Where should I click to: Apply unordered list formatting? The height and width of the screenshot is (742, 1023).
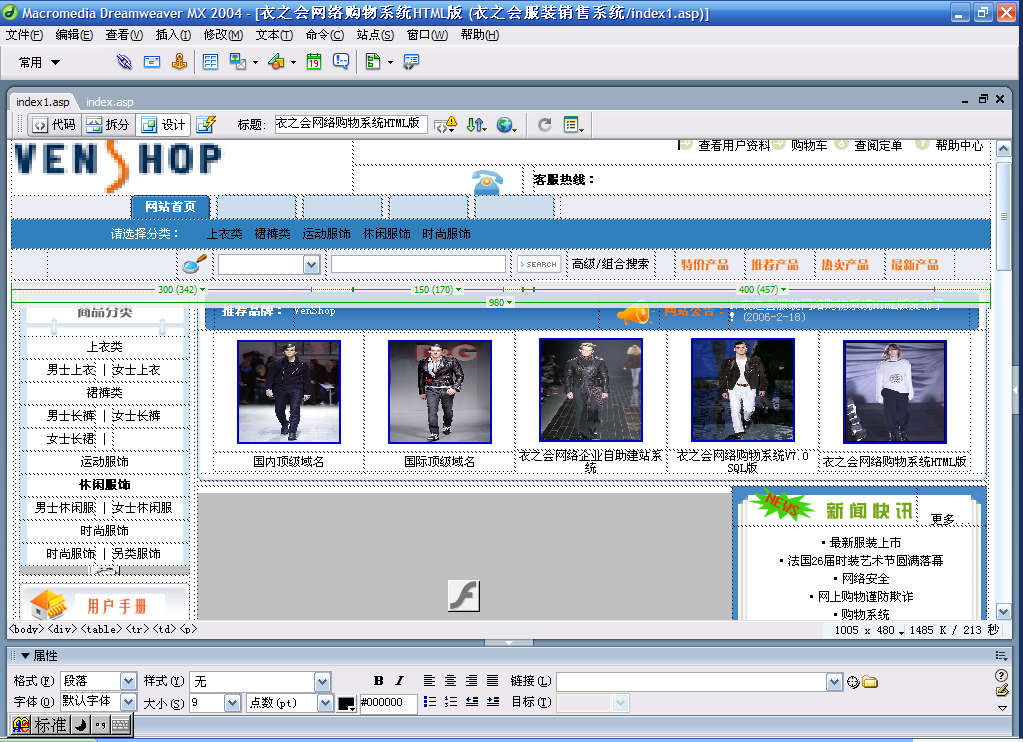[429, 702]
